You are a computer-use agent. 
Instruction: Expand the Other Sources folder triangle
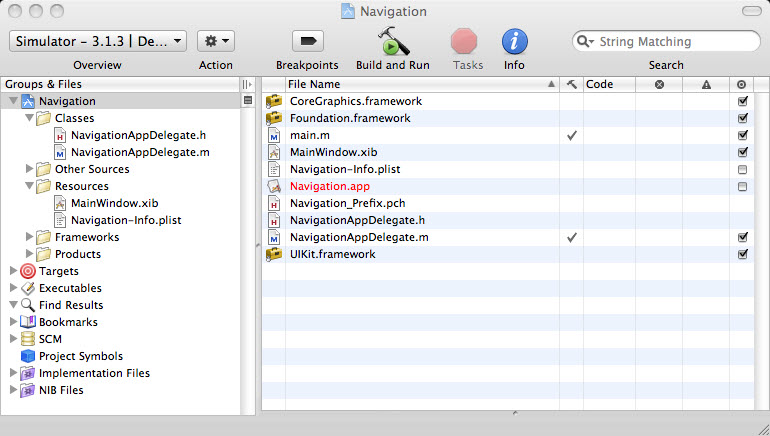click(29, 169)
